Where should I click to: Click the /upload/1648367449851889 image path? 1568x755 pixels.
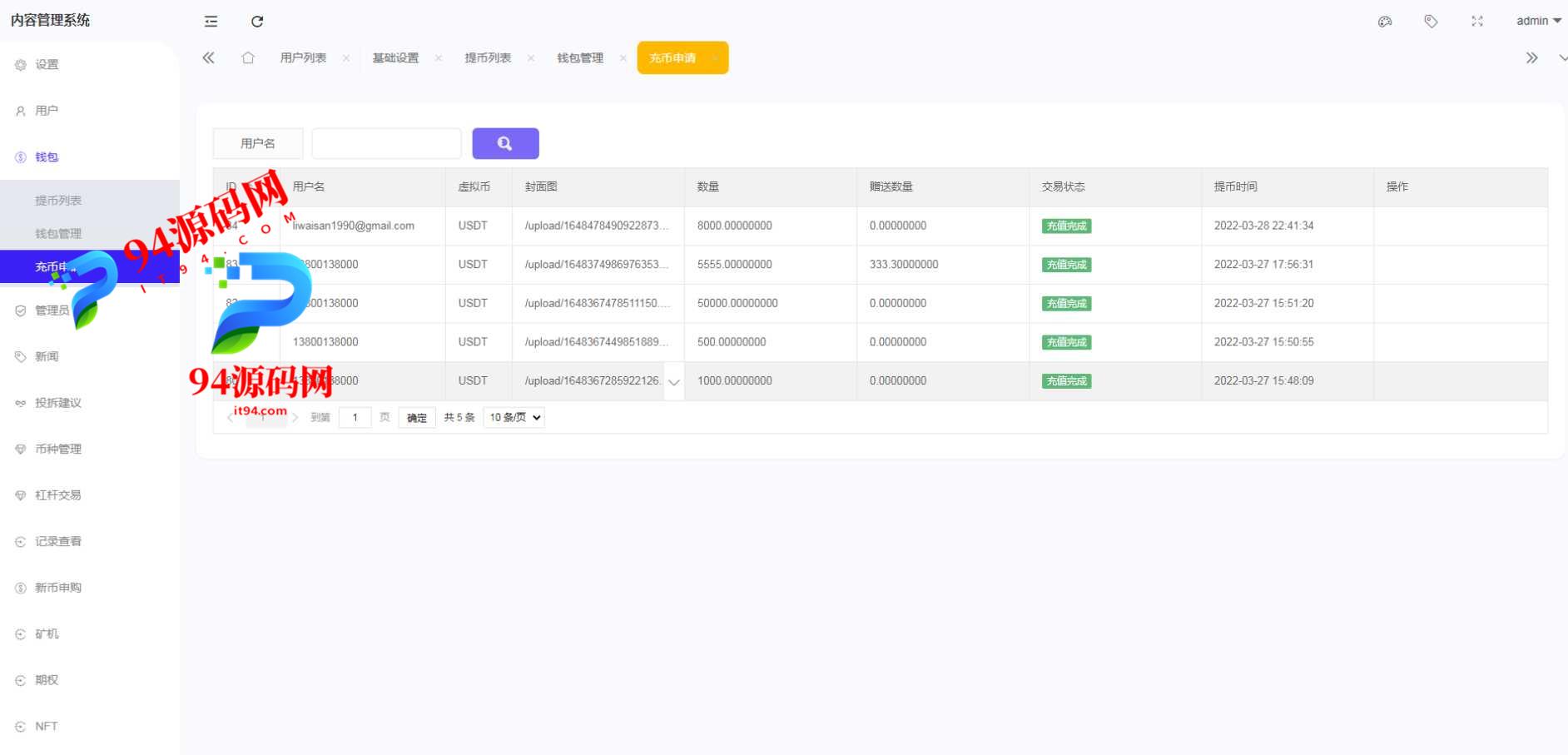597,341
